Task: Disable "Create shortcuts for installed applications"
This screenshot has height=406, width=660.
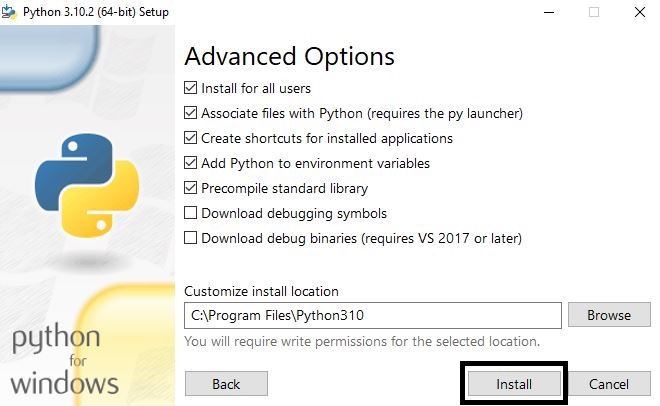Action: tap(190, 138)
